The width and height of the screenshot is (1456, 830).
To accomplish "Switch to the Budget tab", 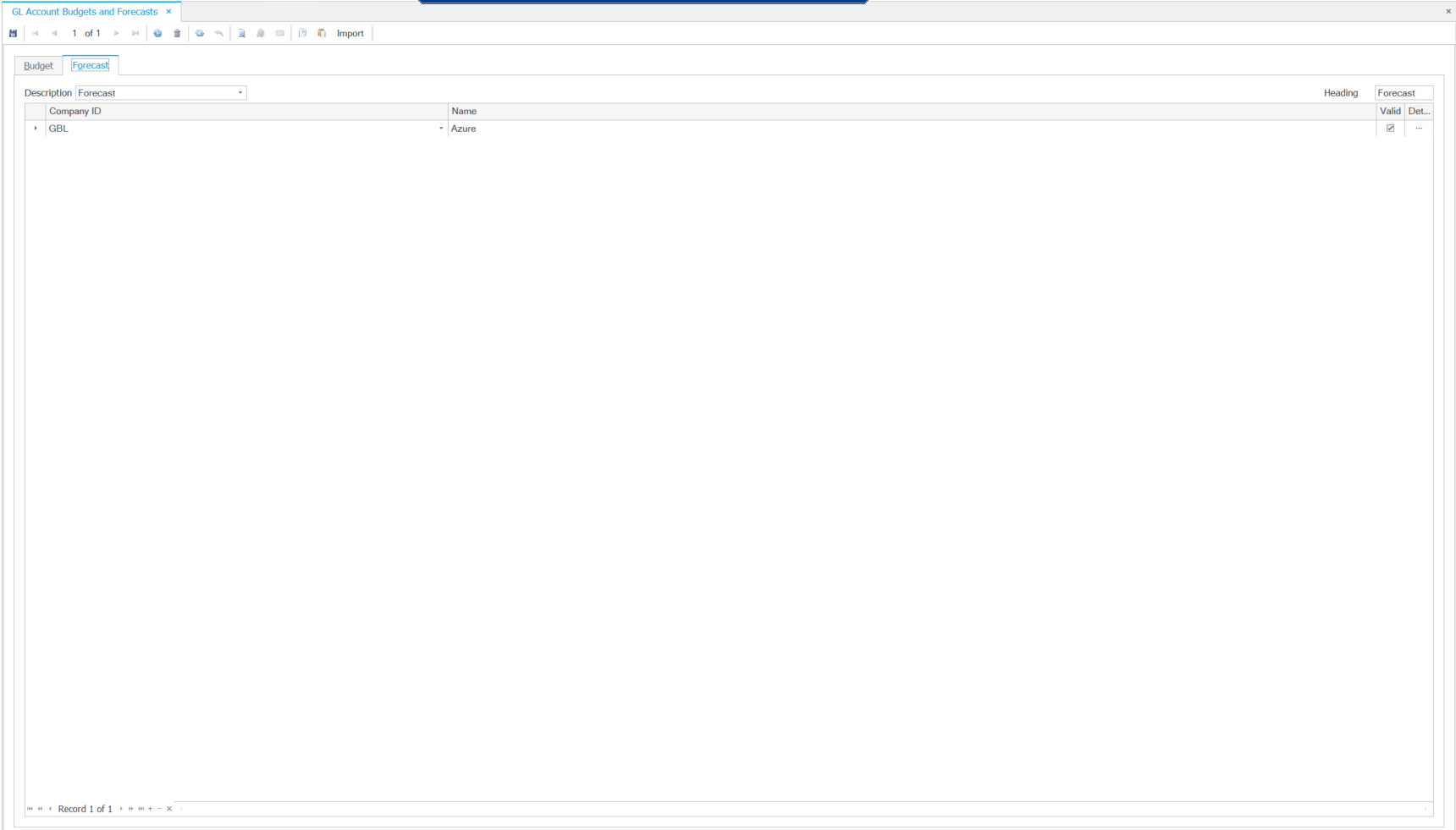I will click(x=38, y=66).
